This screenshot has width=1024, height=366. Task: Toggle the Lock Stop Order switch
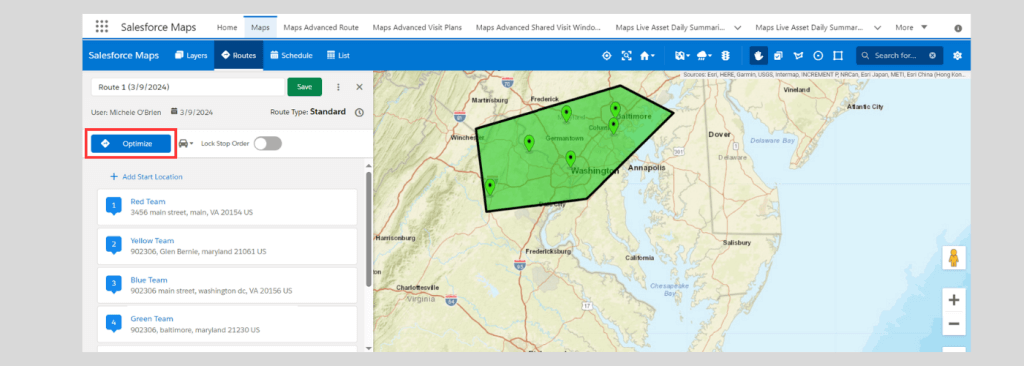268,143
